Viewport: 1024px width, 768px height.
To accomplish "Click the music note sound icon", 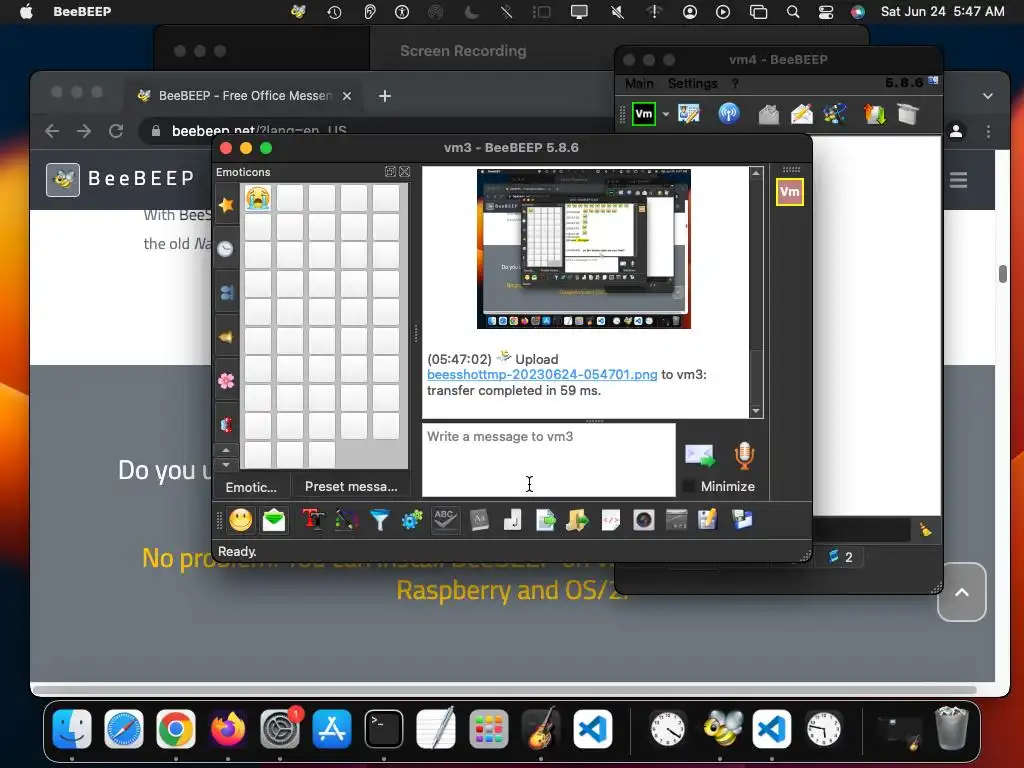I will click(513, 520).
